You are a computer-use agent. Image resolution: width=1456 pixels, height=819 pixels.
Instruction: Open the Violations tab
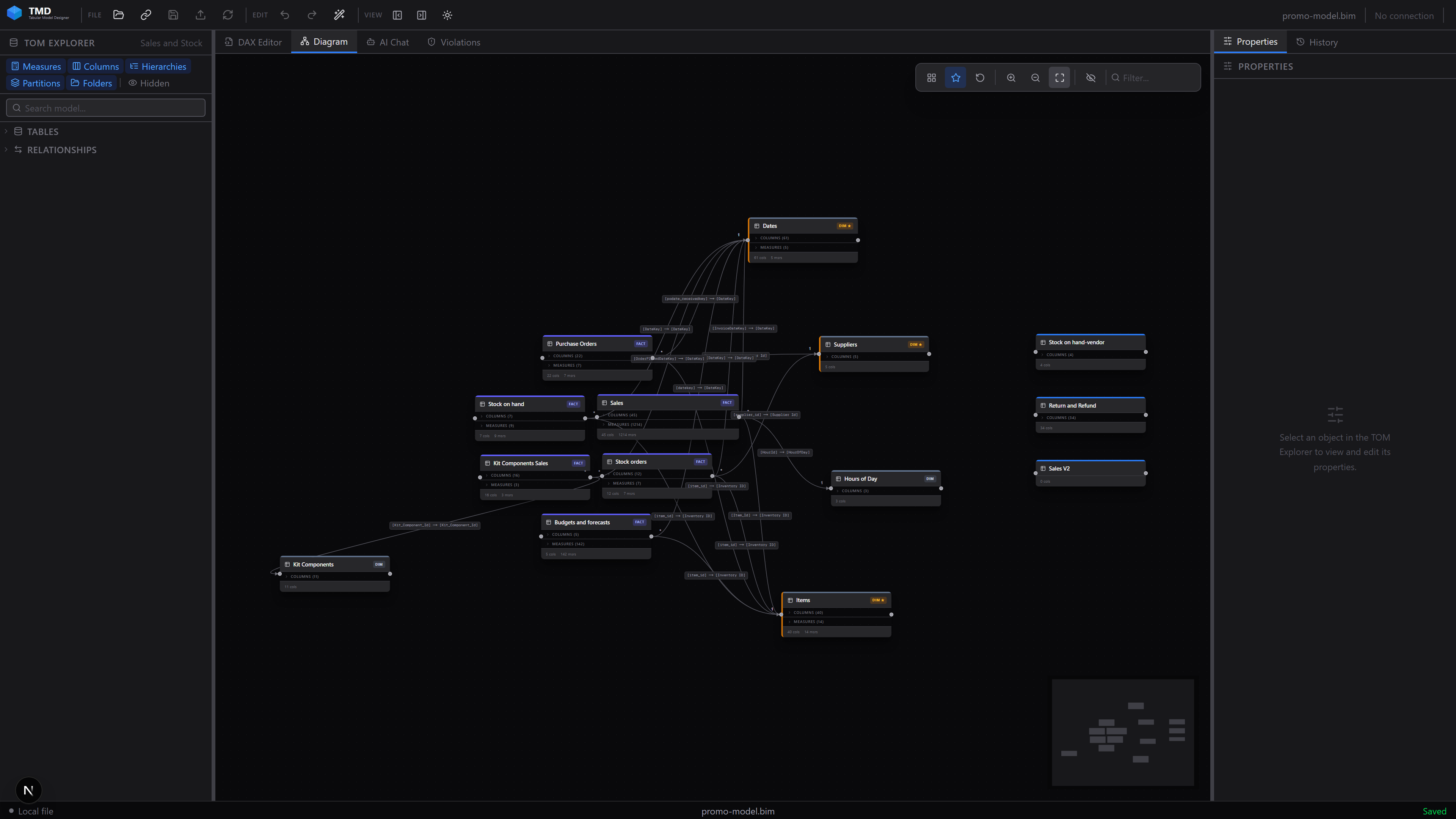(454, 42)
